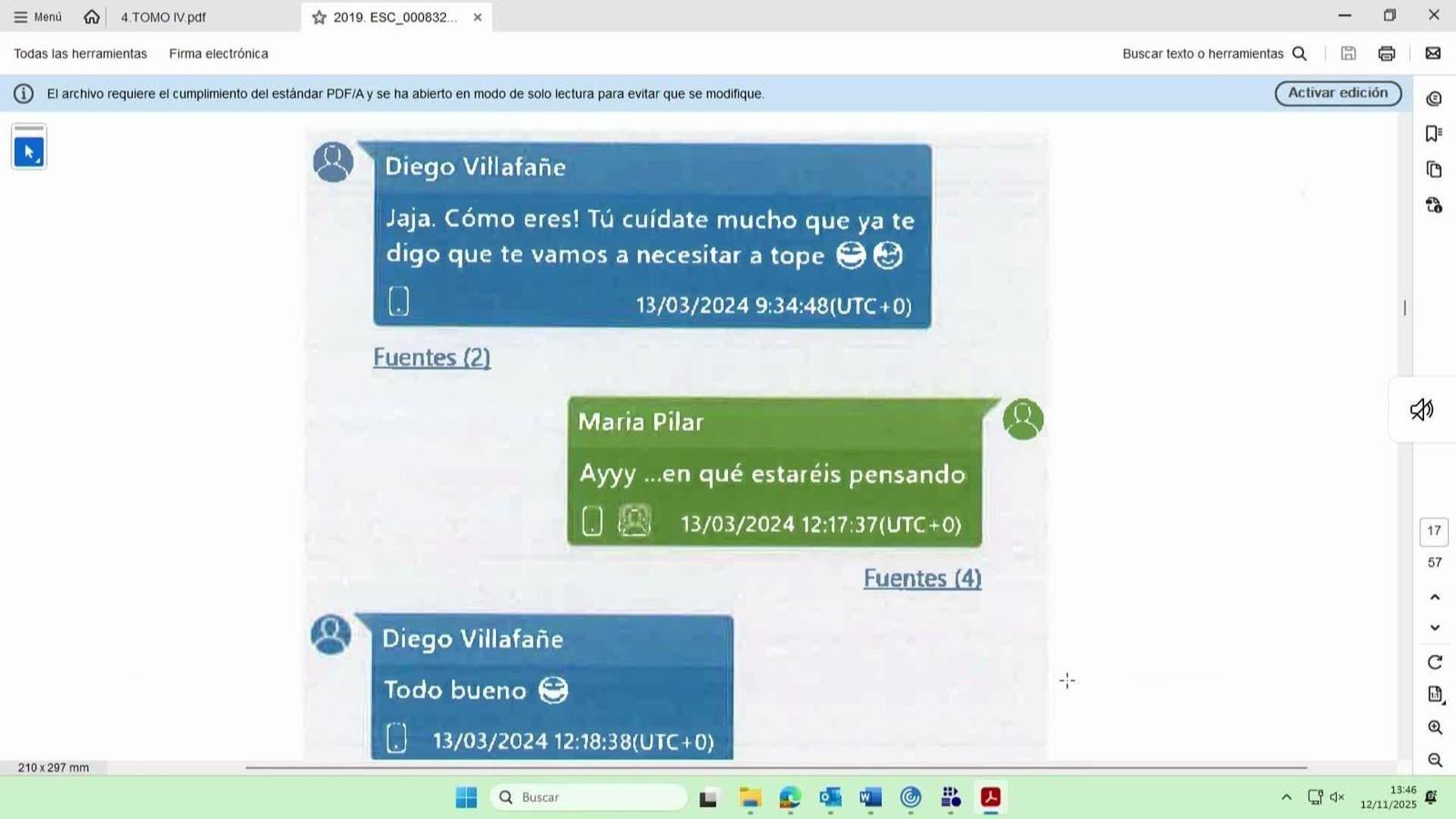Expand hidden system tray icons
This screenshot has height=819, width=1456.
[1286, 797]
